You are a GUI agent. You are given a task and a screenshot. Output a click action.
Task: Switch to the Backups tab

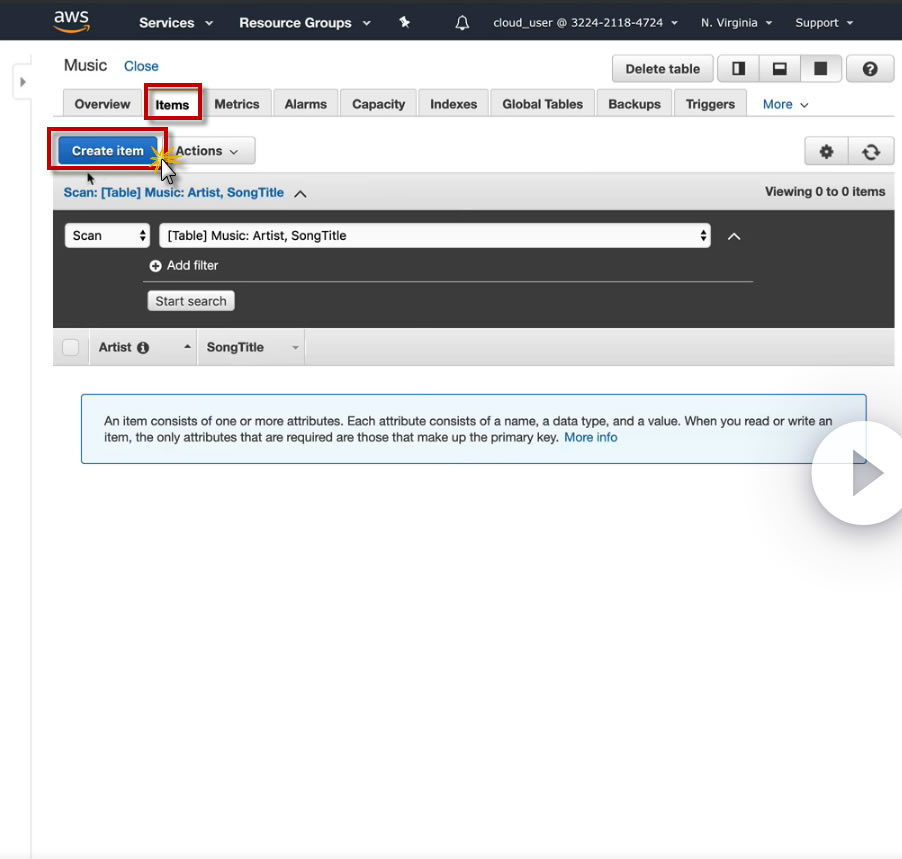pyautogui.click(x=635, y=104)
